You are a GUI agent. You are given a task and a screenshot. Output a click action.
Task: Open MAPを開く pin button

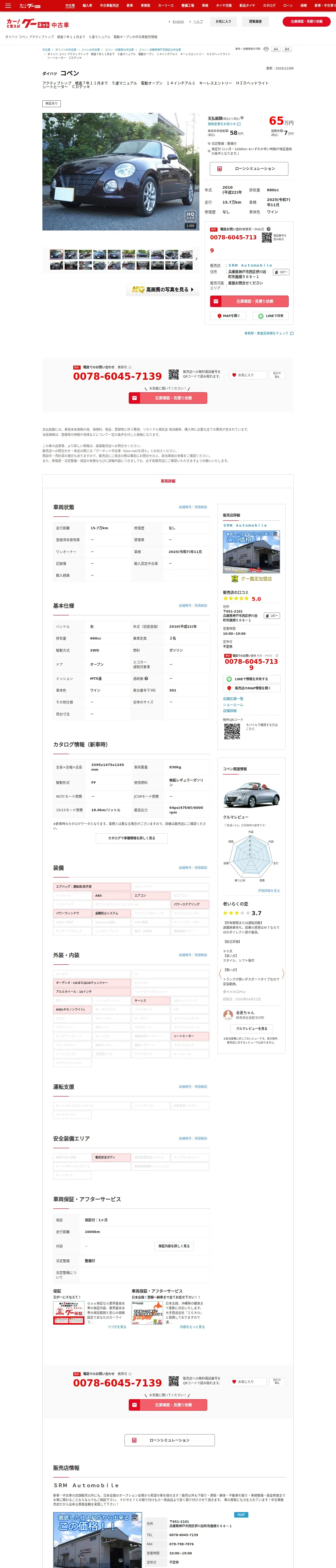tap(229, 316)
